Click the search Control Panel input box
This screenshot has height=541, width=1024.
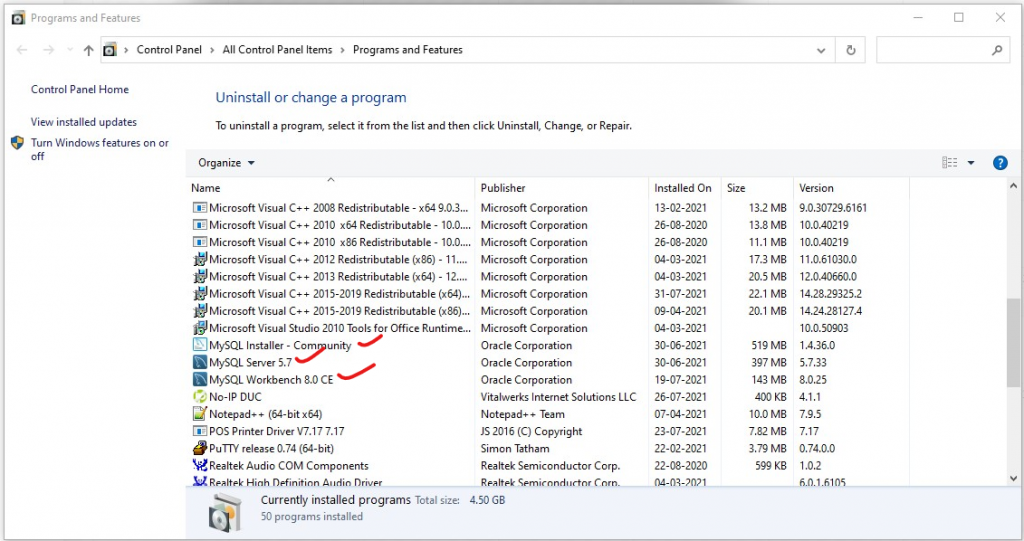(943, 50)
